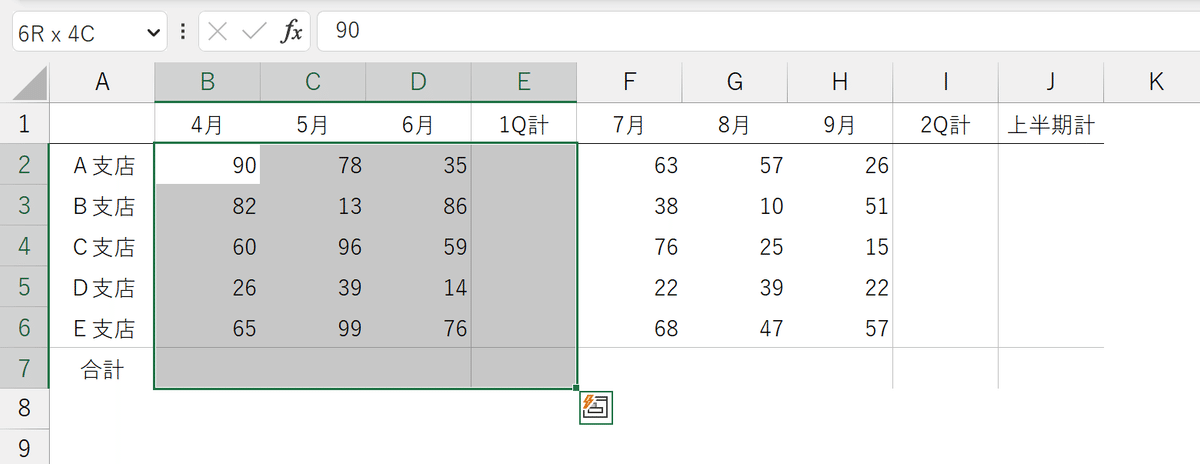
Task: Click the 合計 label cell
Action: pos(102,370)
